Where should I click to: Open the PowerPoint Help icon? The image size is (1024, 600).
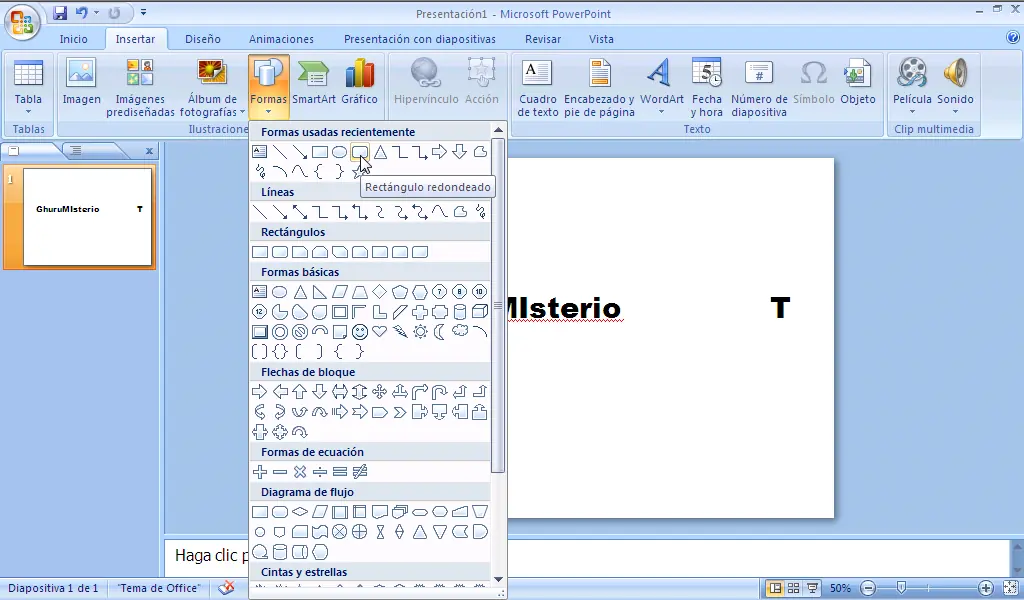click(x=1013, y=38)
